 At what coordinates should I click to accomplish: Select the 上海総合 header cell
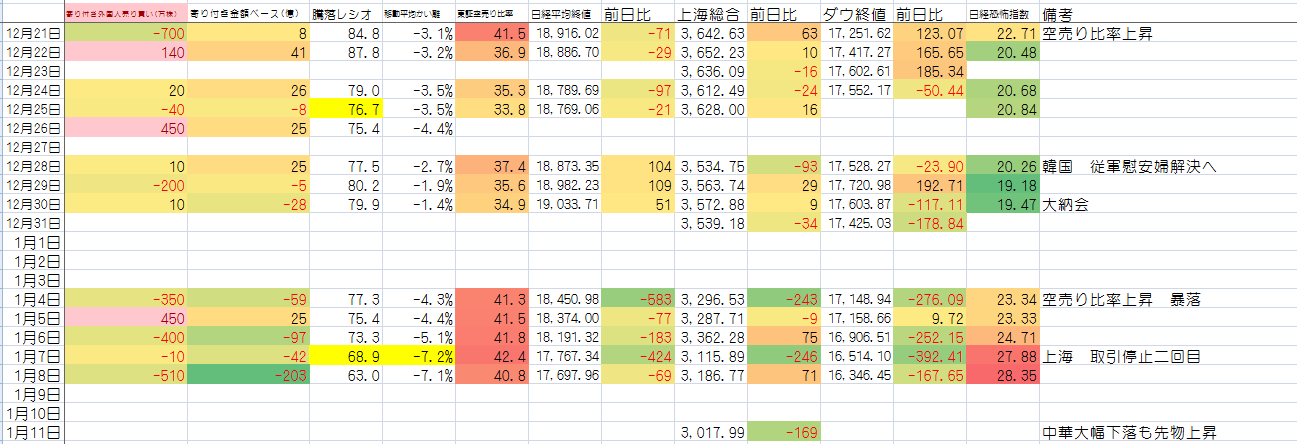pos(711,15)
